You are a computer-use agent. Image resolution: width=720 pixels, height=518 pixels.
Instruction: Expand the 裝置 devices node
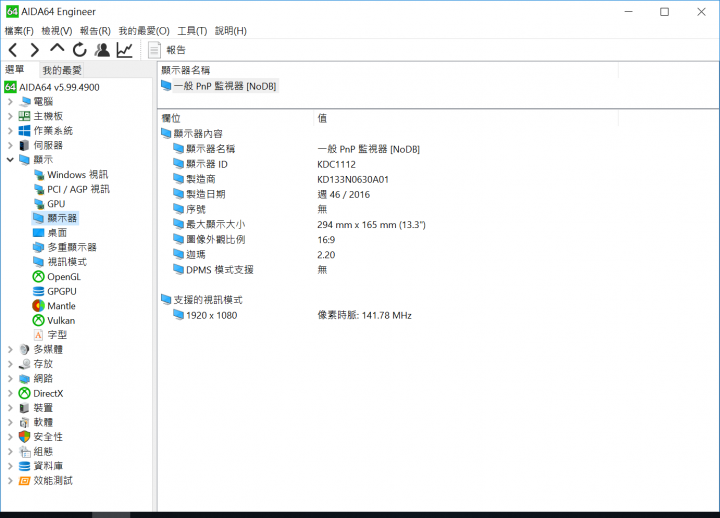coord(10,408)
